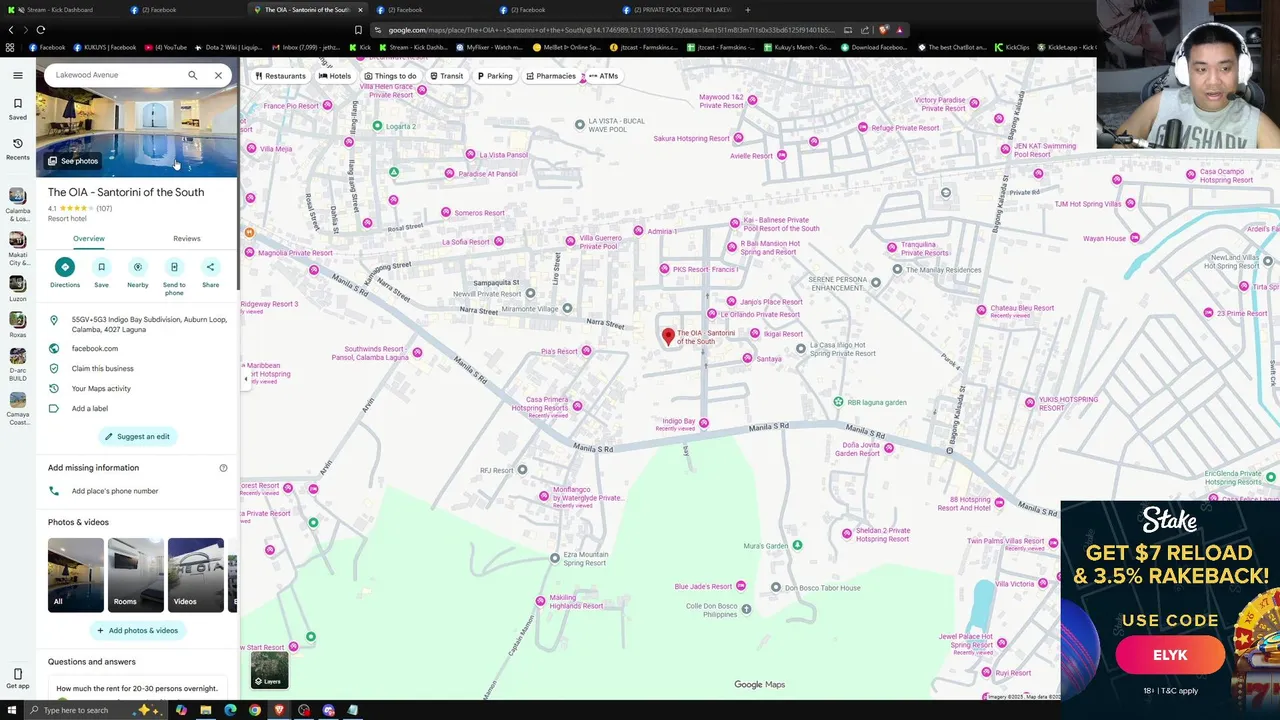The width and height of the screenshot is (1280, 720).
Task: Open the map Layers switcher
Action: tap(269, 669)
